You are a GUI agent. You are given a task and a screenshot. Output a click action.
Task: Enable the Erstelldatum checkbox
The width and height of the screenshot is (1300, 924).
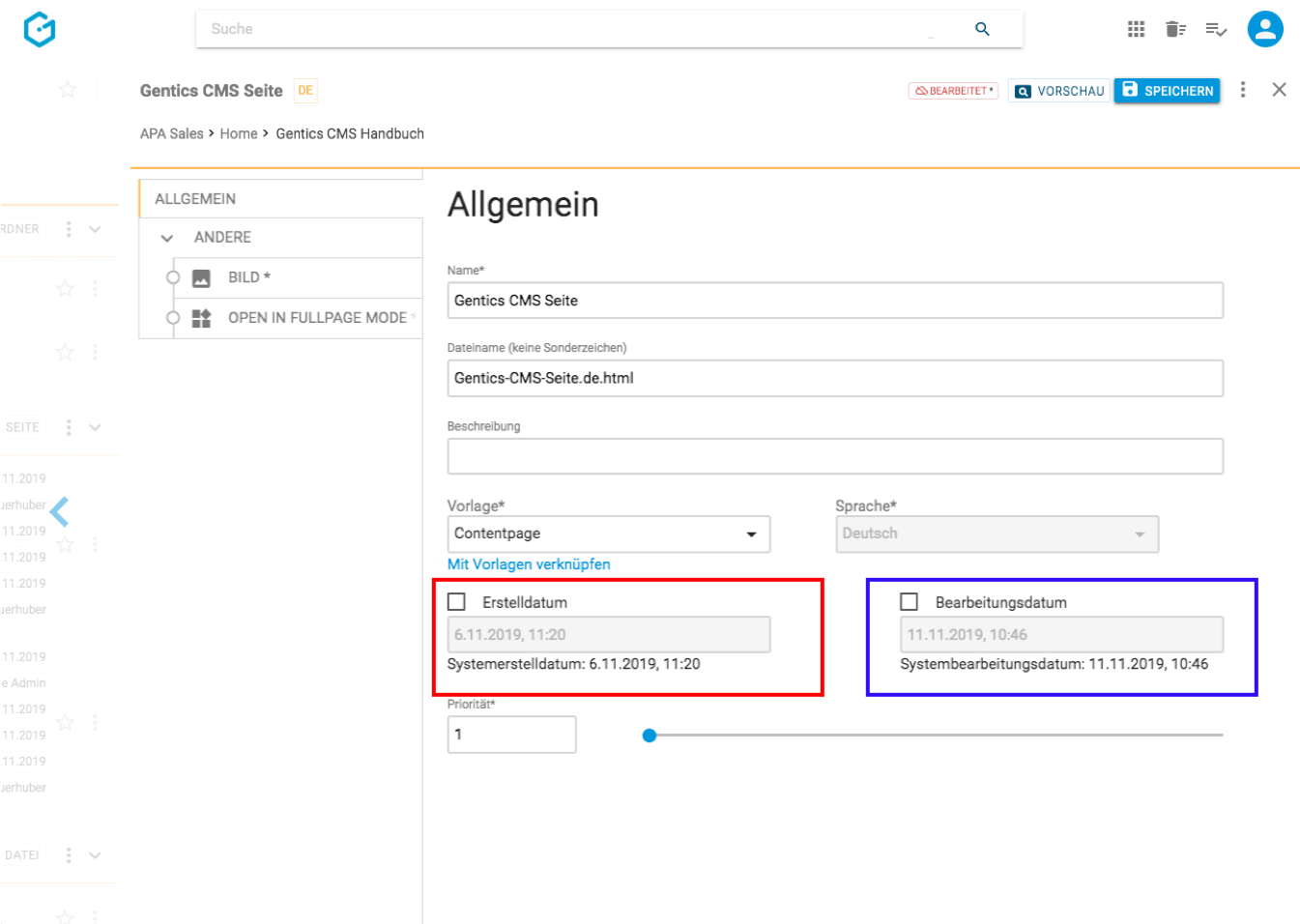click(x=457, y=602)
